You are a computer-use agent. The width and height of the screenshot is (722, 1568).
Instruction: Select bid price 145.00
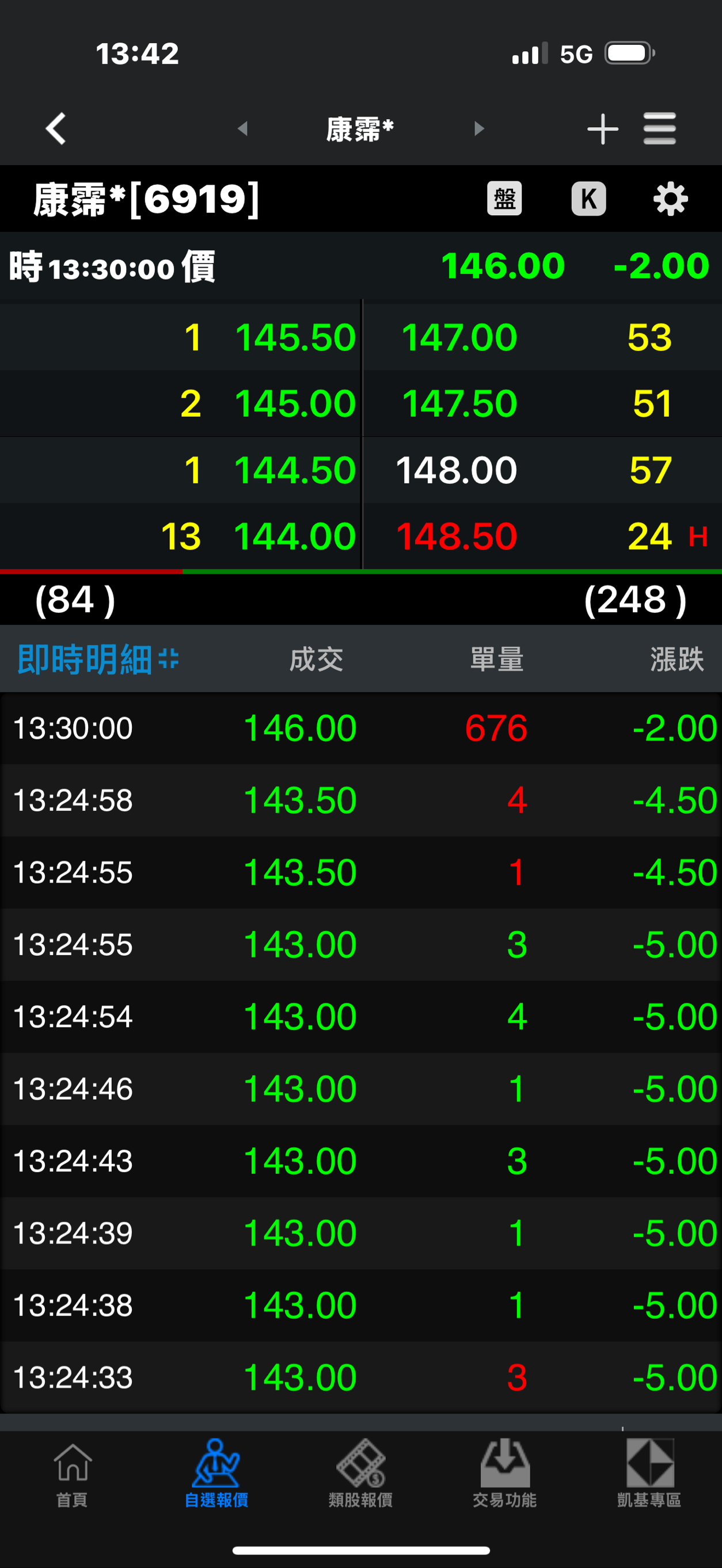(x=295, y=403)
